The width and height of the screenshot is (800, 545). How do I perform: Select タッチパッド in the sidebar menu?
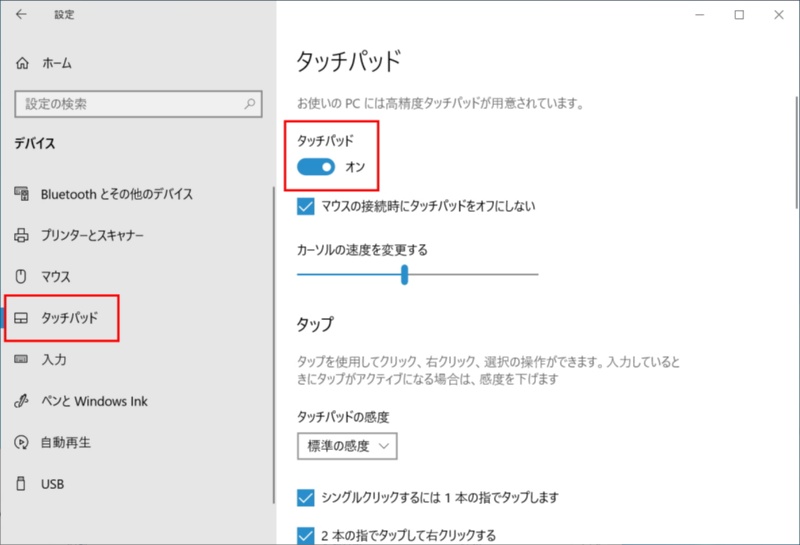point(69,318)
